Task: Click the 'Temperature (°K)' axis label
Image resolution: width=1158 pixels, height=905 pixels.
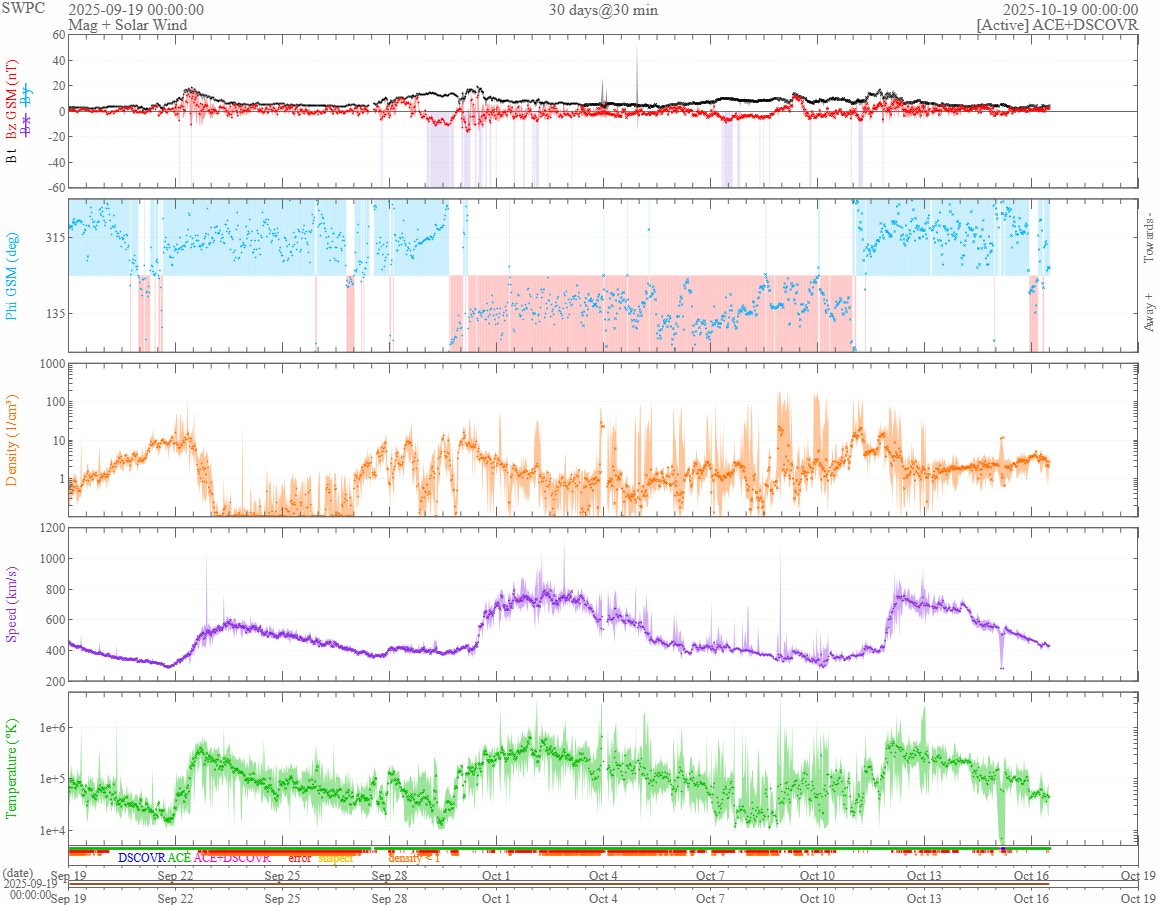Action: click(x=11, y=769)
